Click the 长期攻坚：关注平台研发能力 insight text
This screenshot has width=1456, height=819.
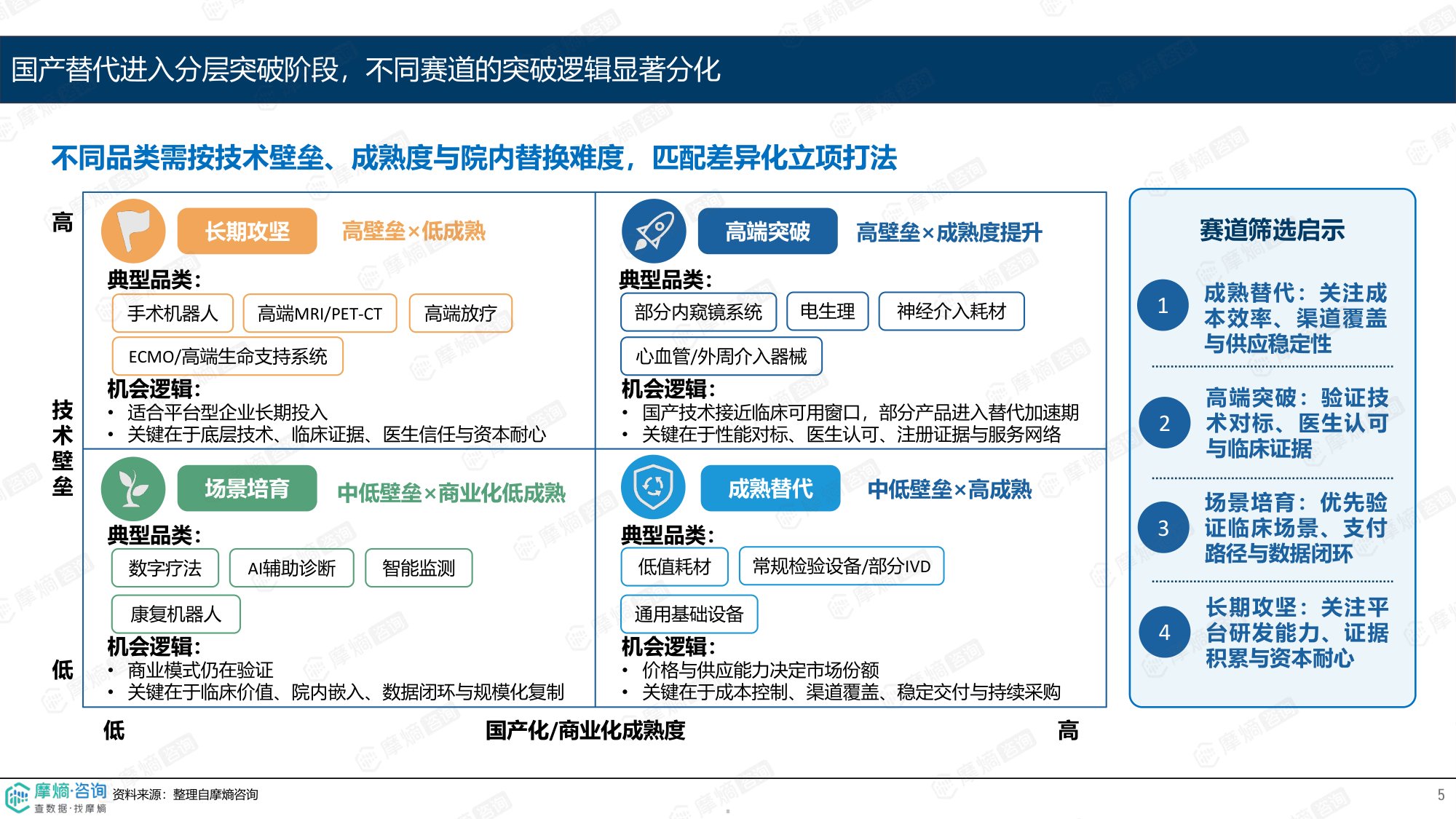point(1297,633)
